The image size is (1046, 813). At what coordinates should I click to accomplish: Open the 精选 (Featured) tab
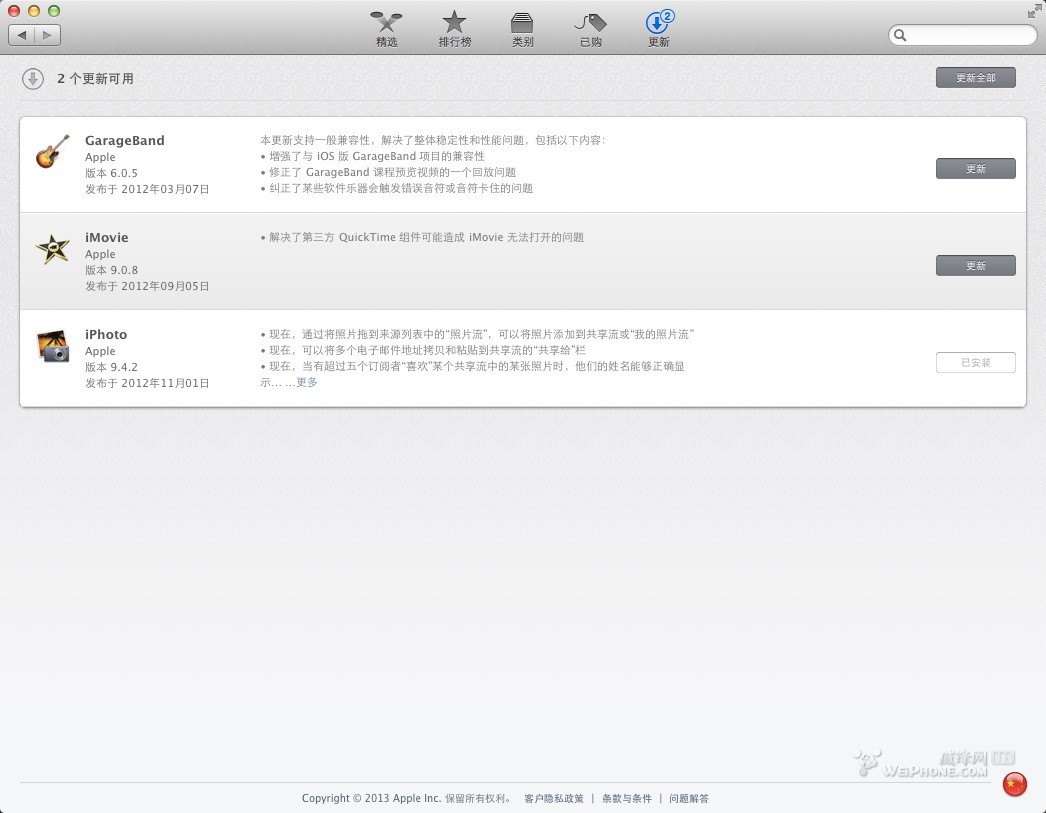pos(386,29)
